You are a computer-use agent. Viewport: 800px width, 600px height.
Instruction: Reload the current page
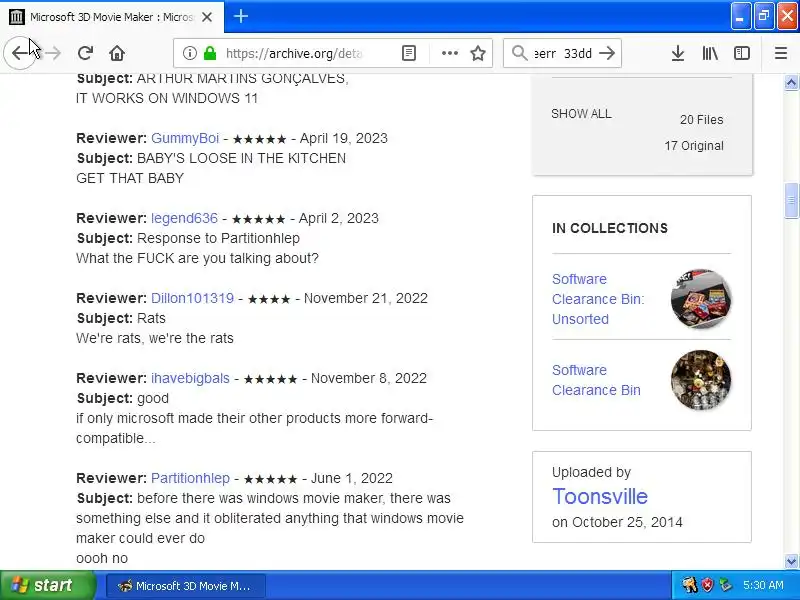tap(85, 53)
